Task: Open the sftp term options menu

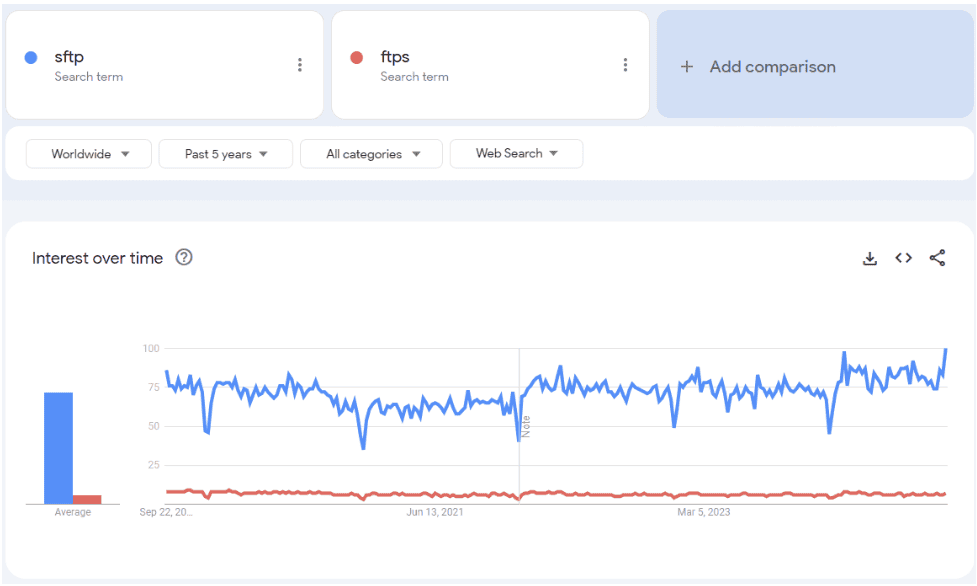Action: point(299,65)
